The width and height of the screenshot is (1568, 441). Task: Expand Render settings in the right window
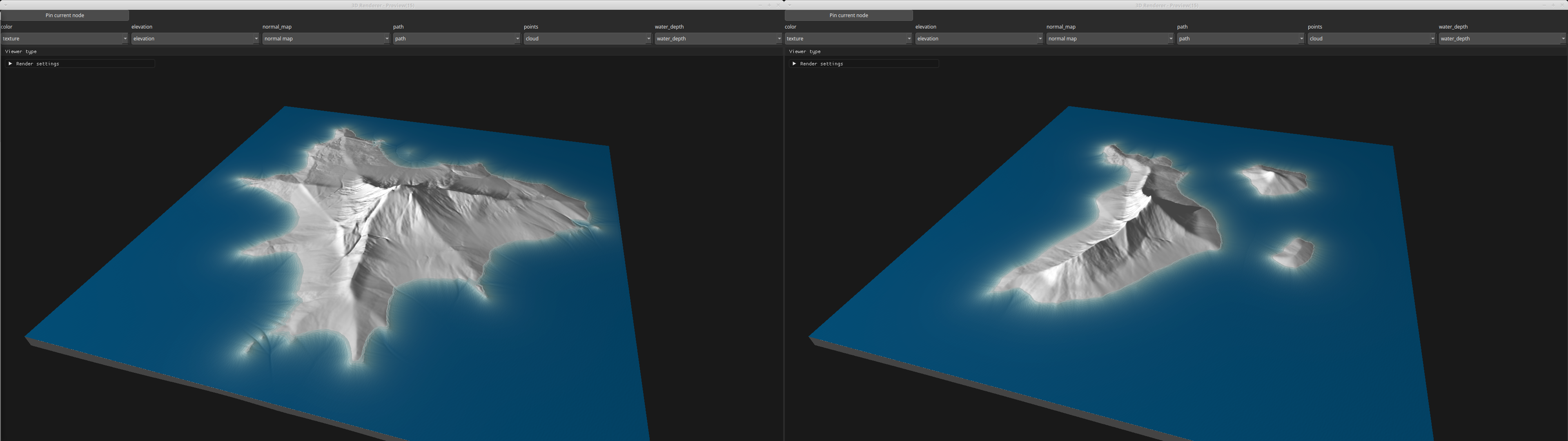pos(864,63)
